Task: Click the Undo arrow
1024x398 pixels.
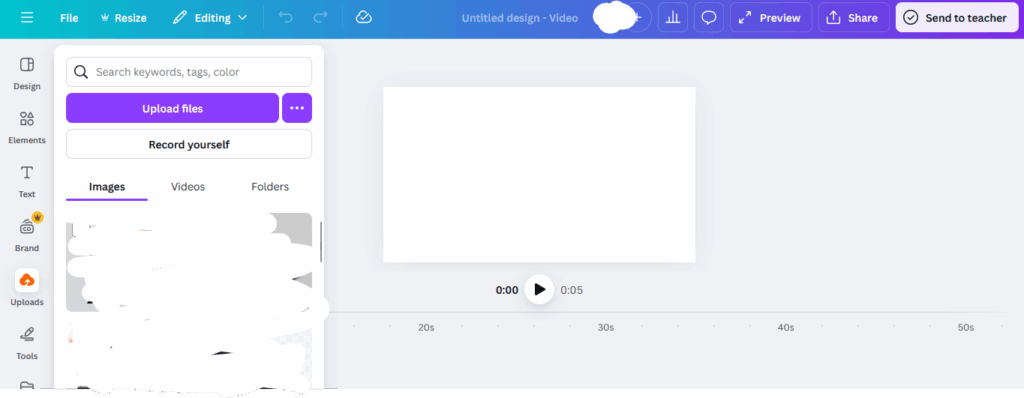Action: click(285, 18)
